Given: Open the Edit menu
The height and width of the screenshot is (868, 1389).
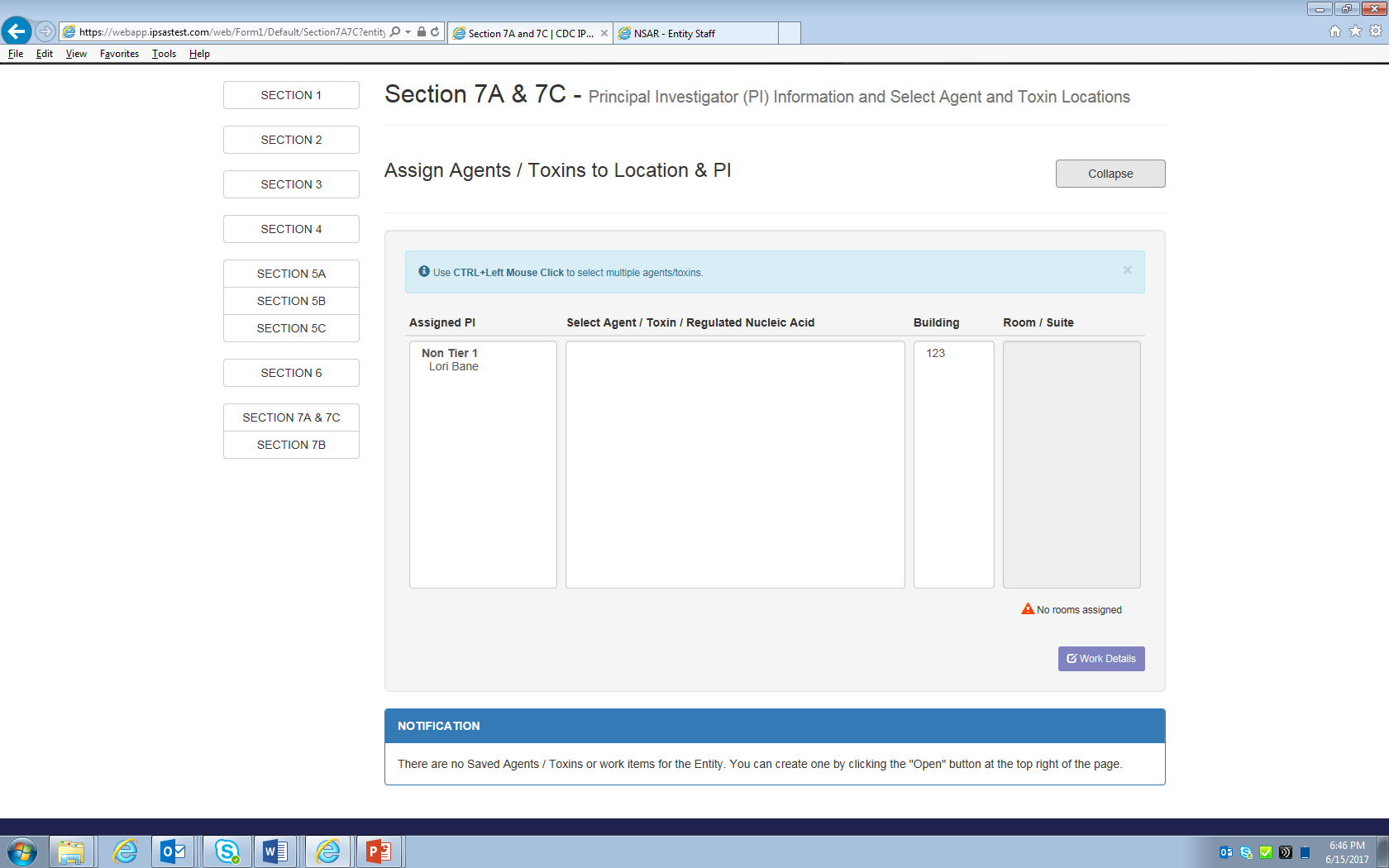Looking at the screenshot, I should [x=45, y=54].
